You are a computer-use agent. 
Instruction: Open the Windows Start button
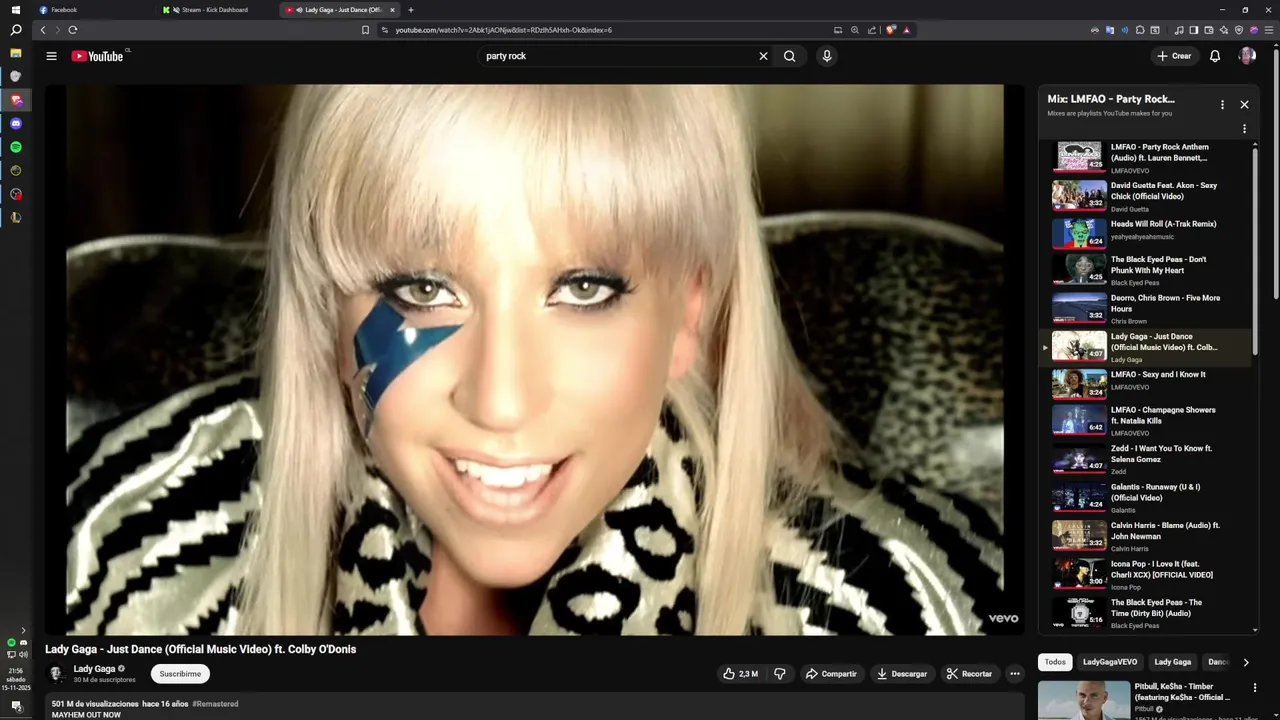click(x=15, y=10)
